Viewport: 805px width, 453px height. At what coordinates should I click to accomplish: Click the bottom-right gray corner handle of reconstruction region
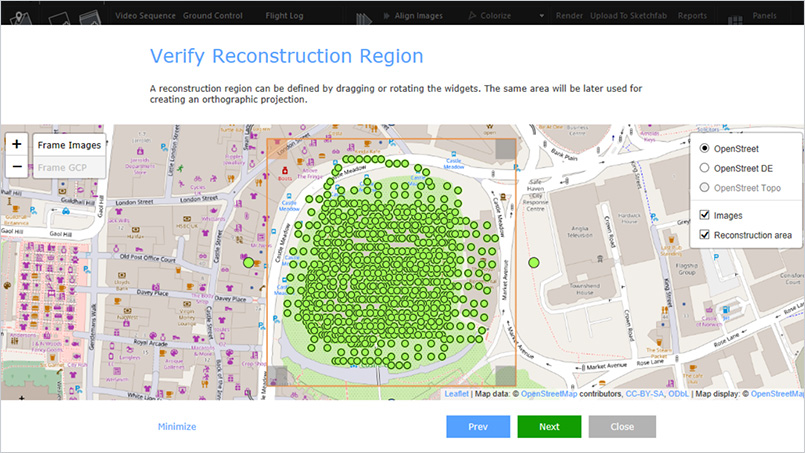tap(505, 376)
